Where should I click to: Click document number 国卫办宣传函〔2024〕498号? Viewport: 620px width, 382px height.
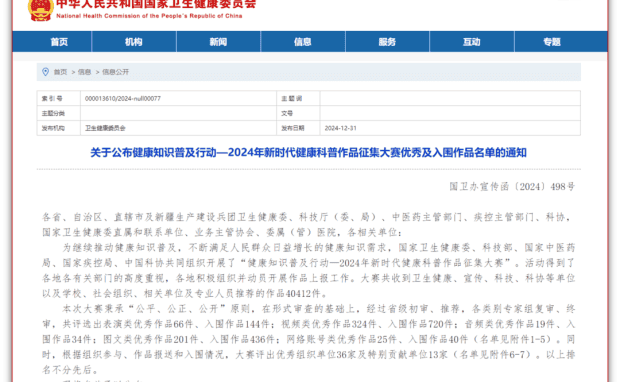tap(512, 187)
